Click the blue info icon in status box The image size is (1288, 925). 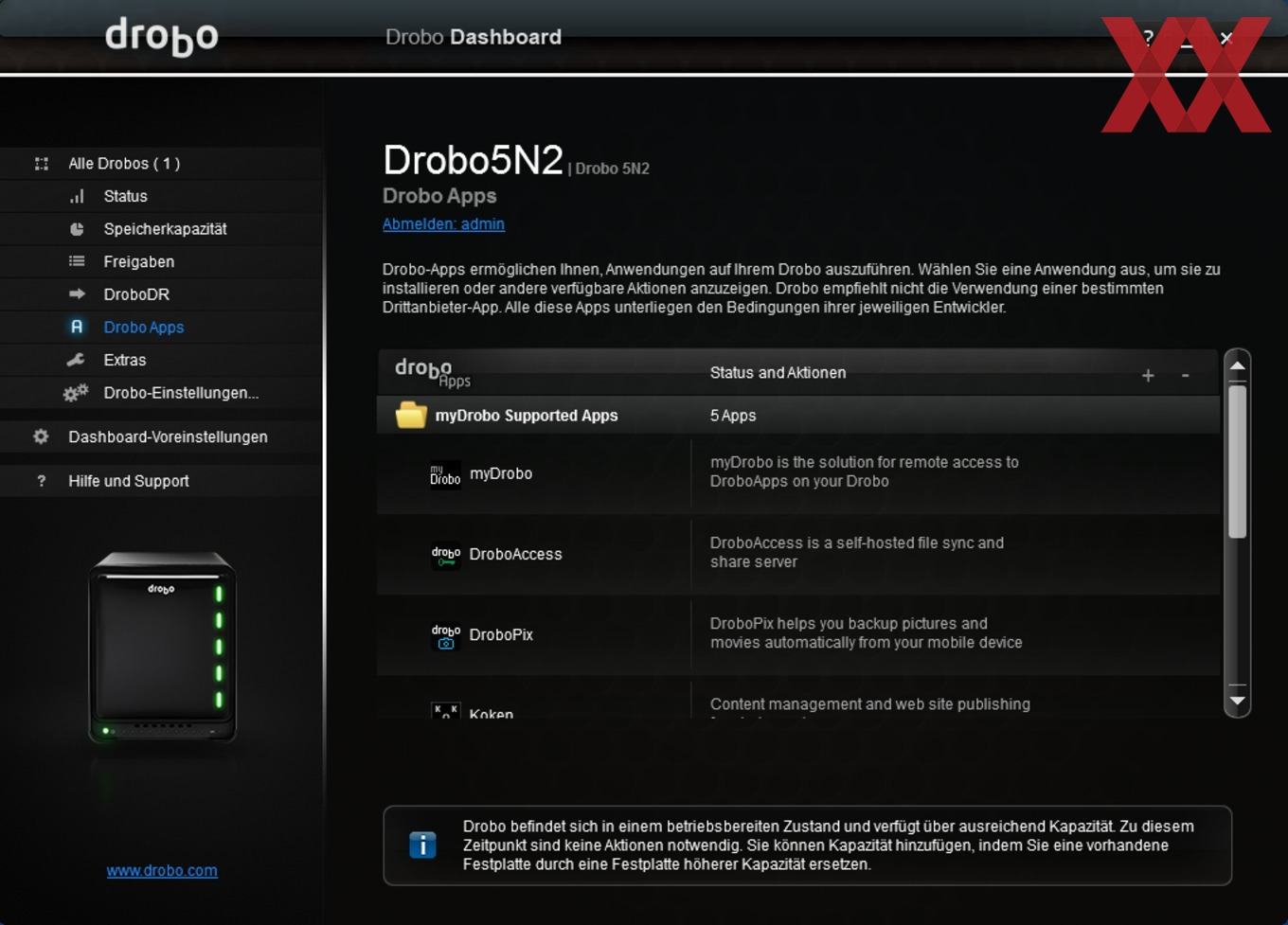click(422, 845)
